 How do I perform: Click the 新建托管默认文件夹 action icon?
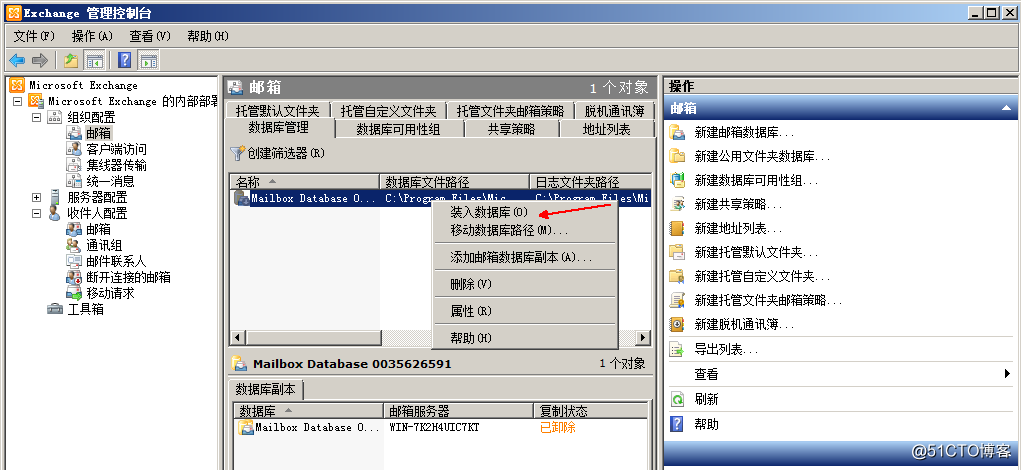678,252
